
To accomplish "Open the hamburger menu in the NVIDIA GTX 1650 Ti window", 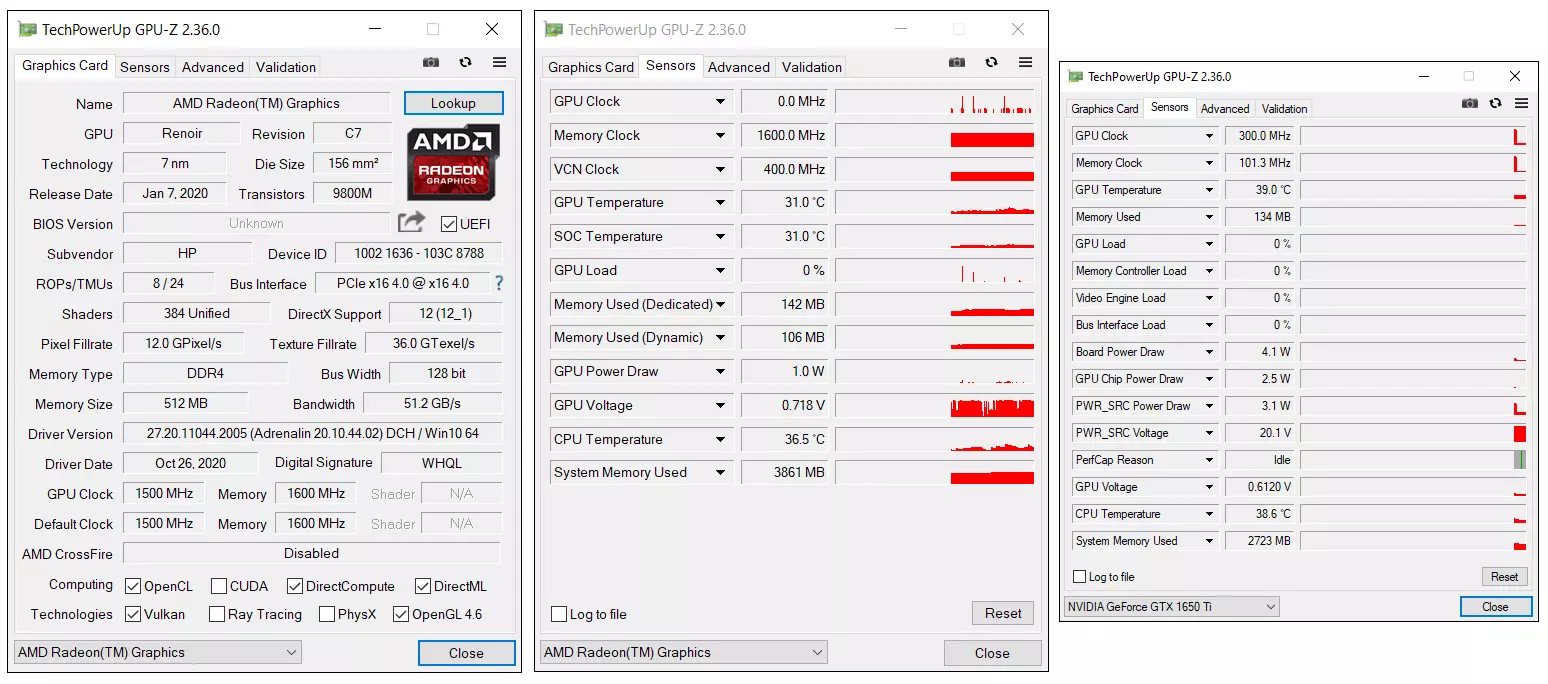I will point(1521,103).
